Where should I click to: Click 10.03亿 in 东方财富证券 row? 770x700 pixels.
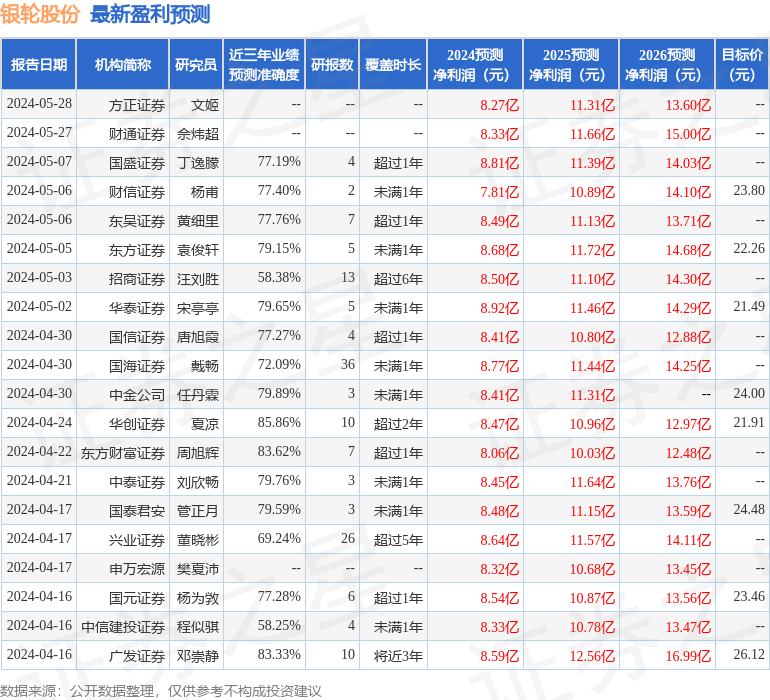tap(592, 453)
